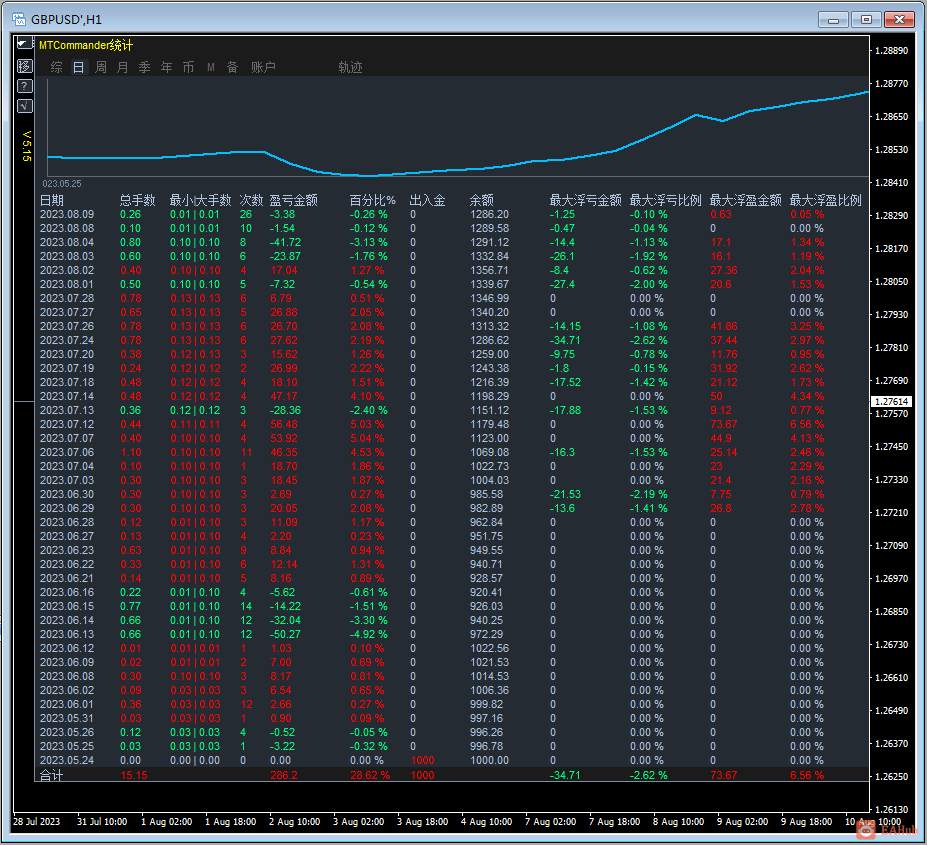The width and height of the screenshot is (927, 845).
Task: Open the 轨迹 track tab
Action: 350,67
